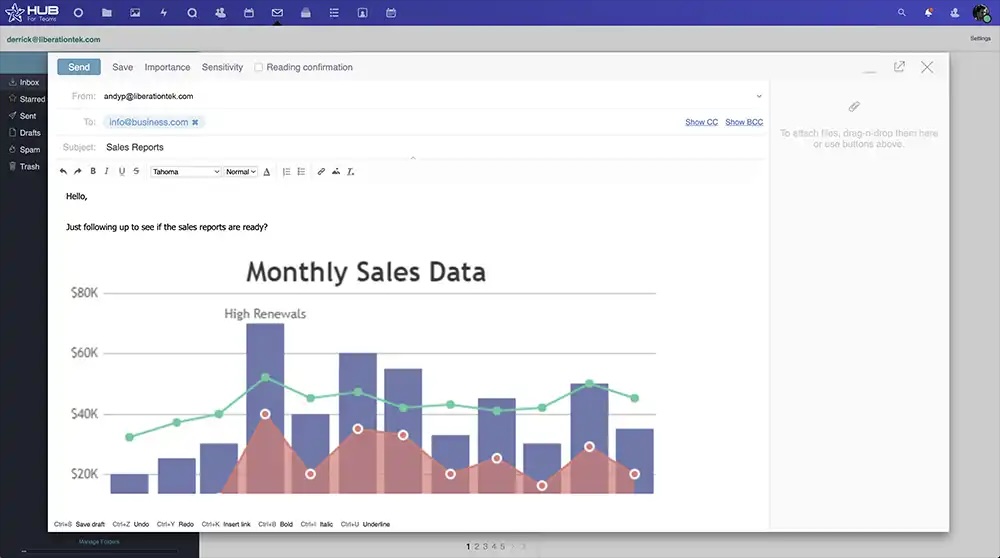Expand the From address dropdown arrow
The width and height of the screenshot is (1000, 558).
click(x=759, y=96)
